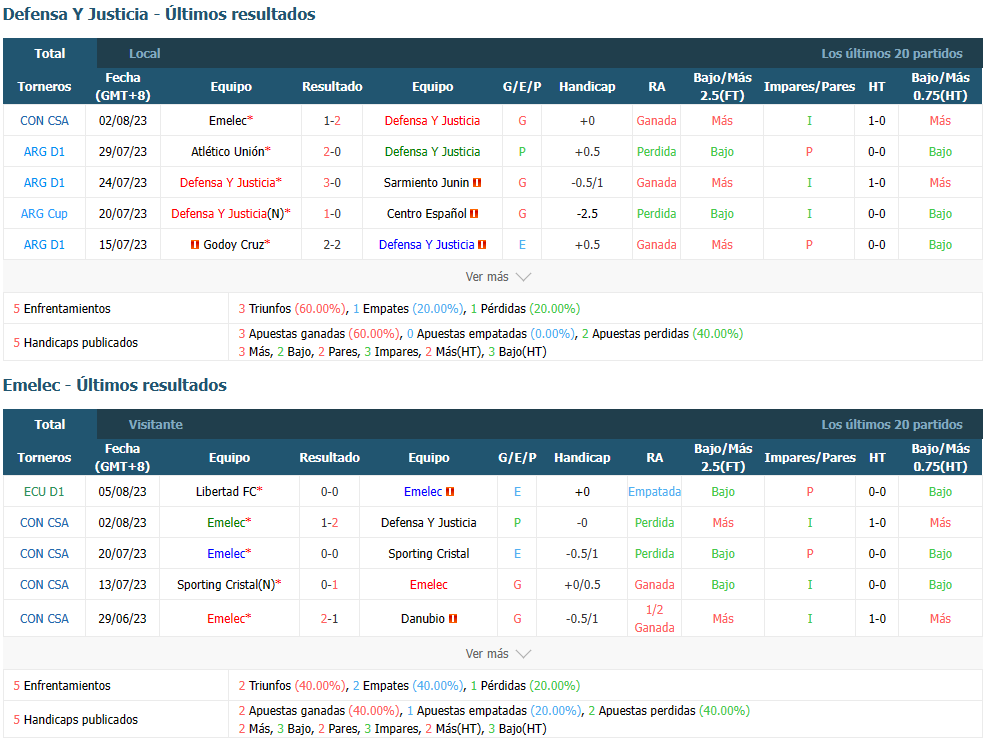
Task: Open ARG D1 tournament link in 15/07/23 row
Action: tap(44, 244)
